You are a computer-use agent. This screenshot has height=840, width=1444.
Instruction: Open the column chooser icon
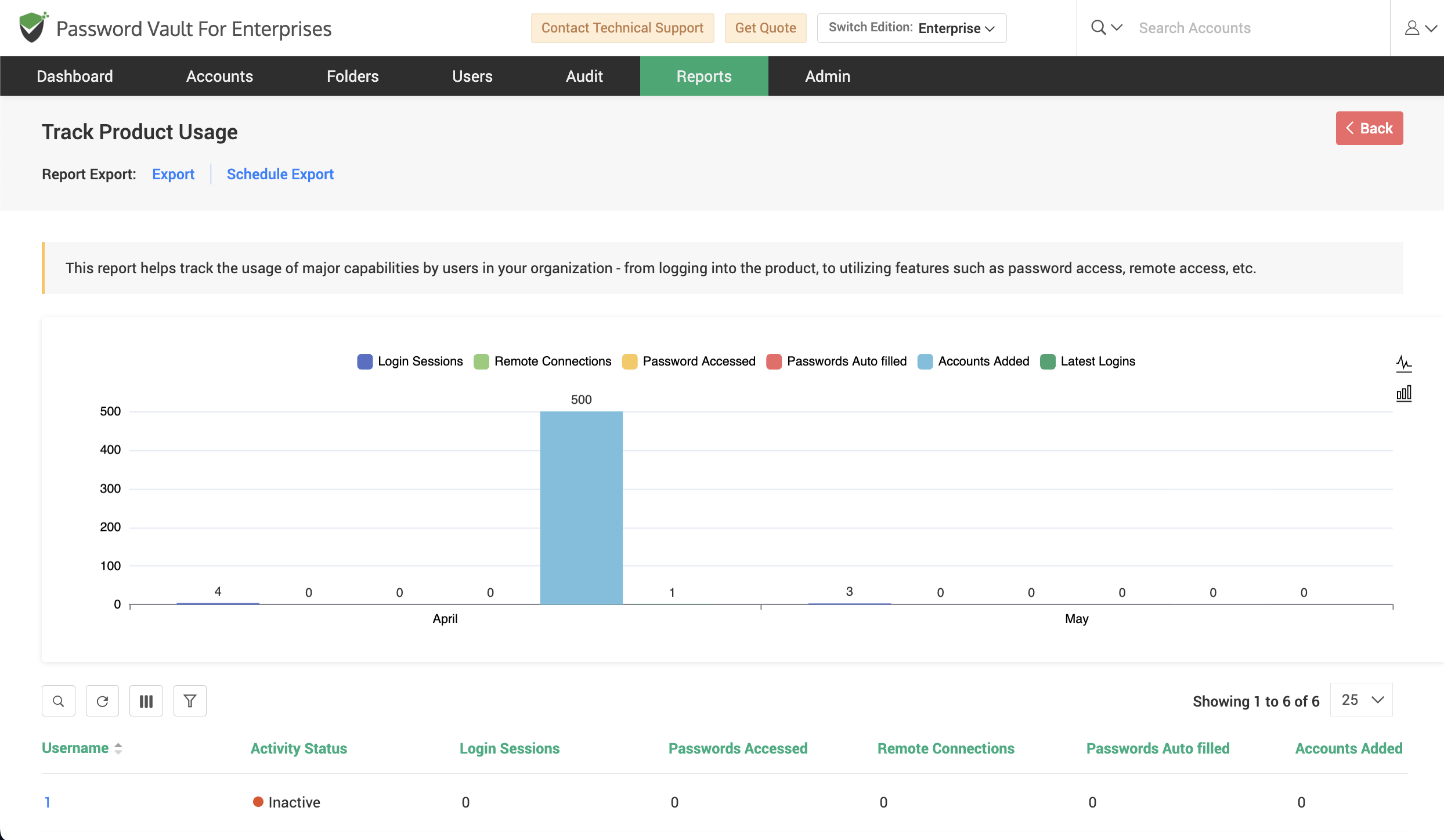[x=146, y=701]
